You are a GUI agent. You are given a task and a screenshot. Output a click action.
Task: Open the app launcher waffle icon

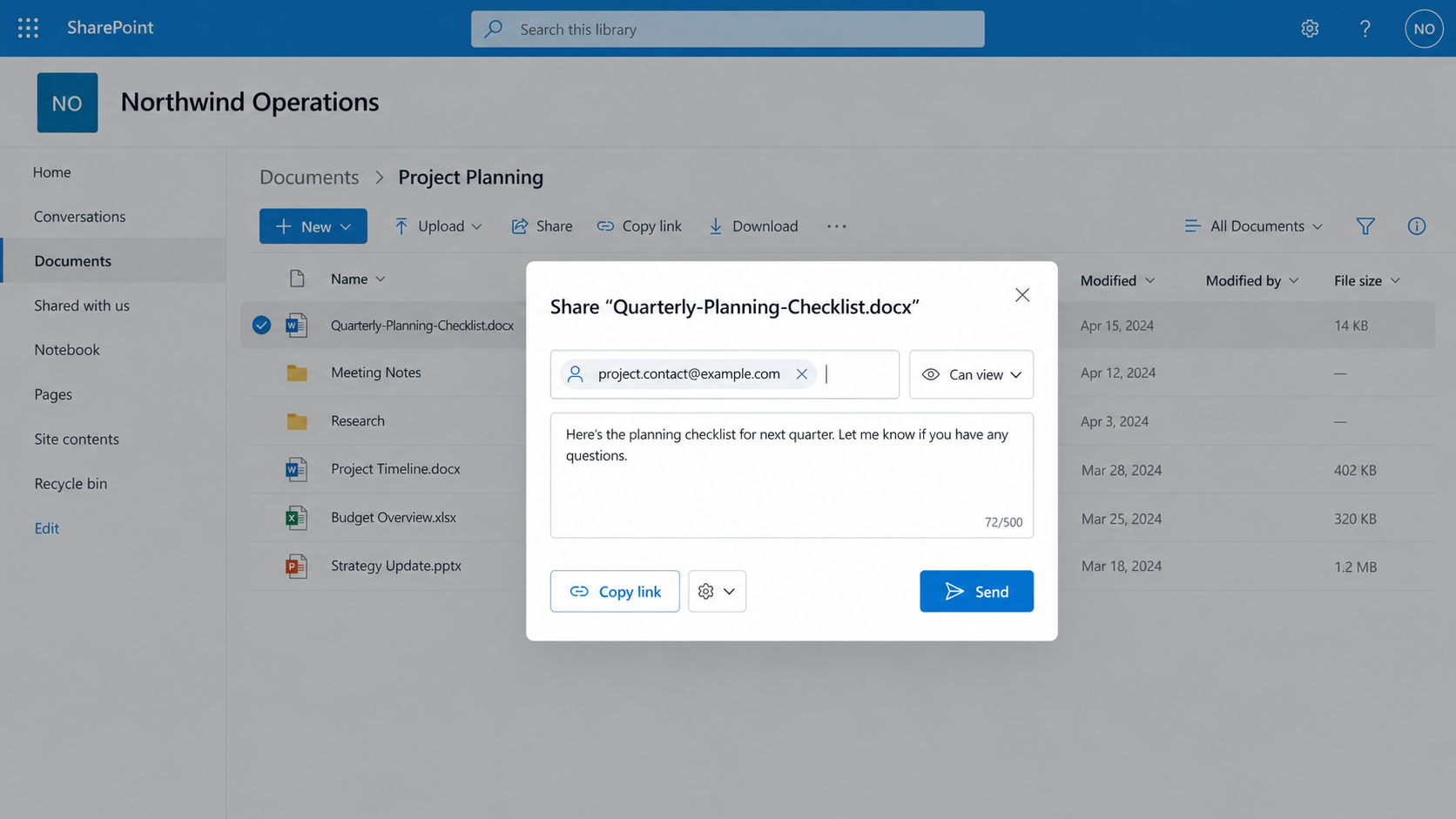(x=28, y=28)
